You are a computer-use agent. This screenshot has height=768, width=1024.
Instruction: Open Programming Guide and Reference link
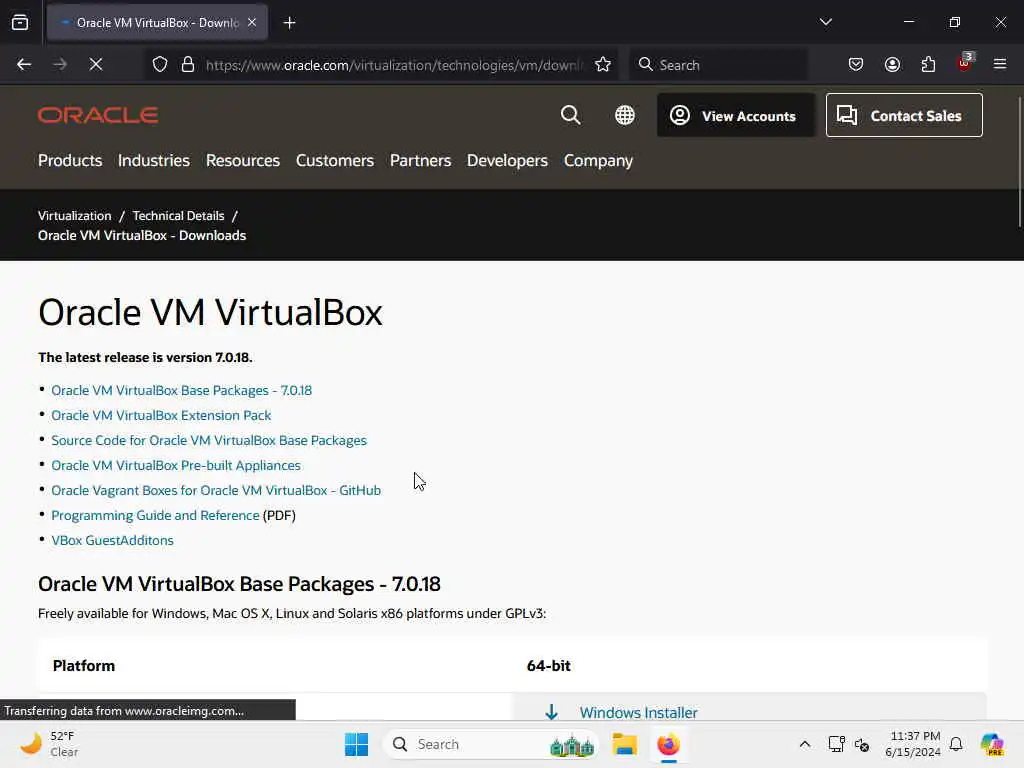pyautogui.click(x=155, y=515)
